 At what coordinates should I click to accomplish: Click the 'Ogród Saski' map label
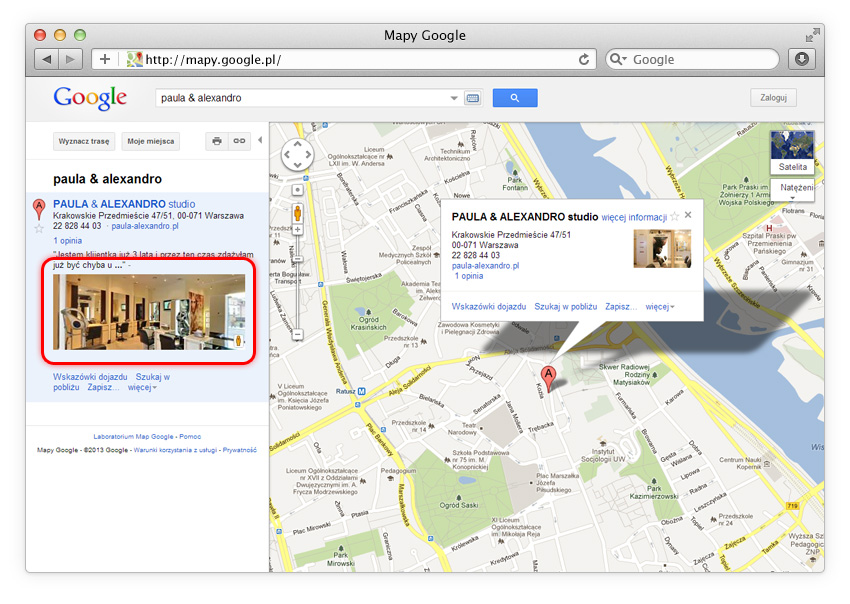coord(459,505)
